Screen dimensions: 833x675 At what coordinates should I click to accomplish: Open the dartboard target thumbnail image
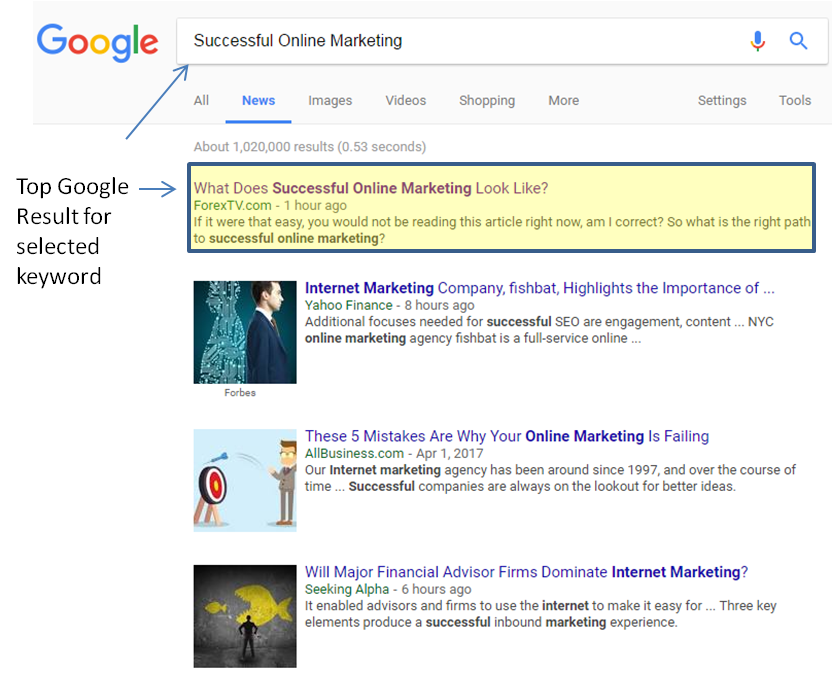245,481
